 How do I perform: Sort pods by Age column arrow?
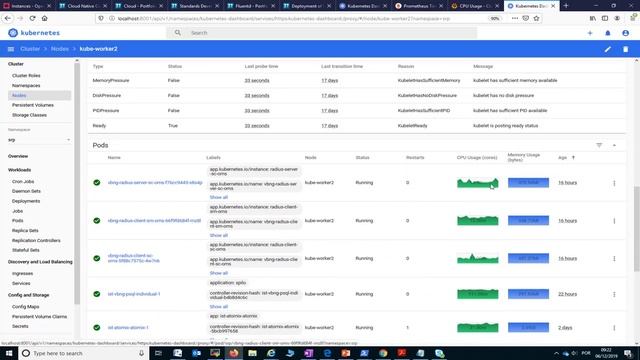pos(573,158)
